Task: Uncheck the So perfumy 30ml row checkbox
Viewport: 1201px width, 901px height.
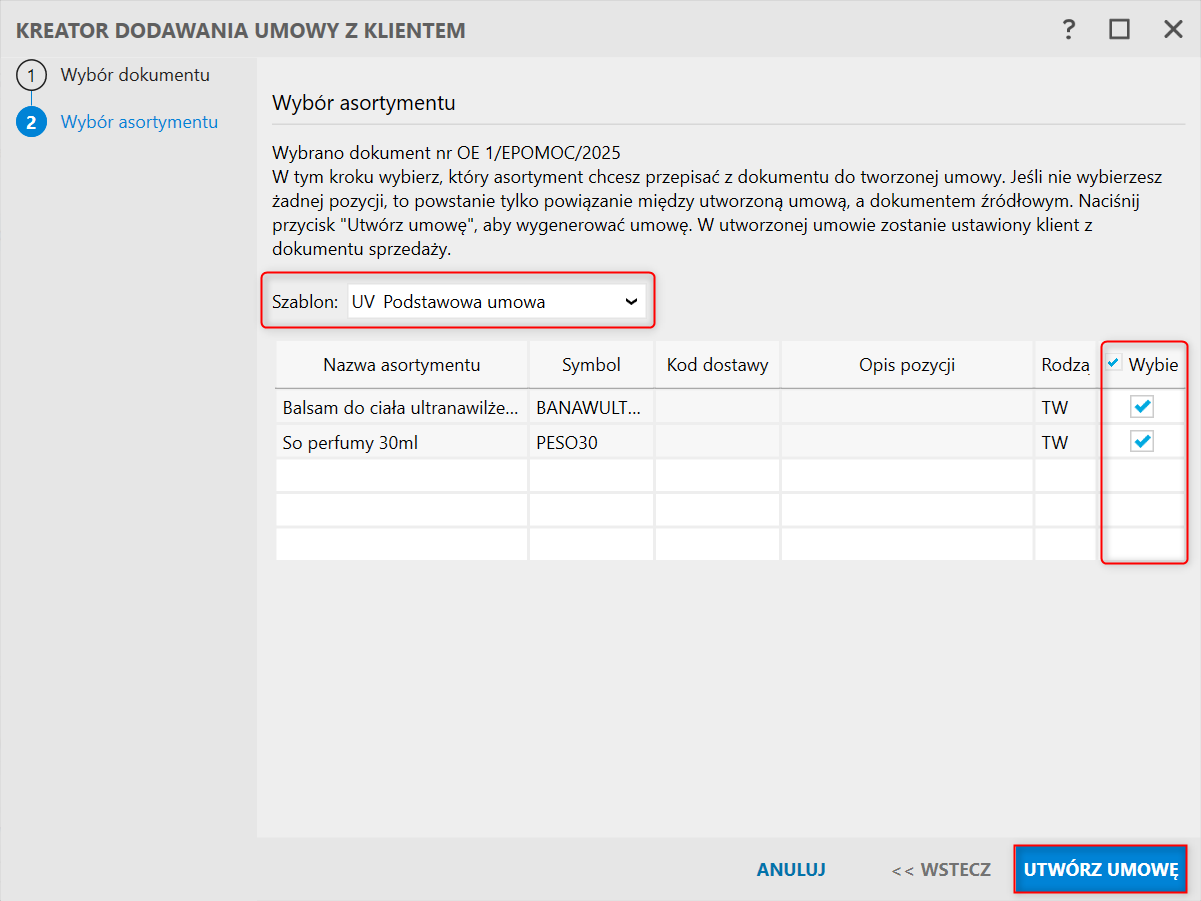Action: pos(1142,441)
